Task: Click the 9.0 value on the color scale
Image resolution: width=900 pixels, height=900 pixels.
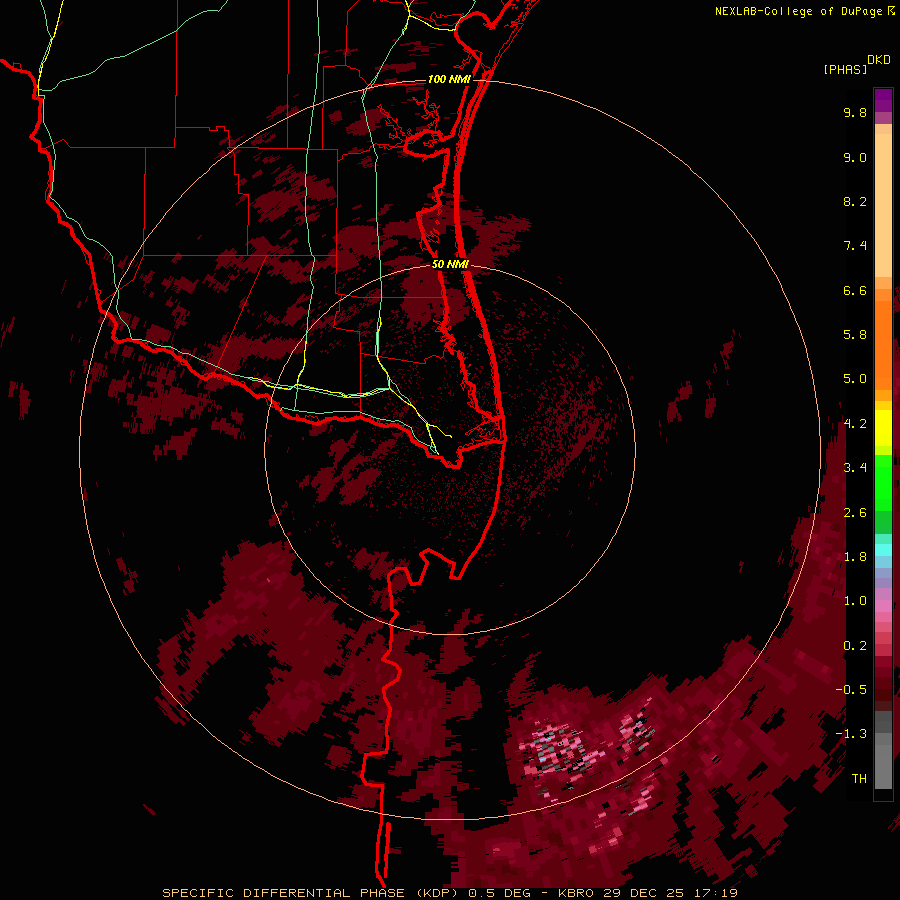Action: (855, 157)
